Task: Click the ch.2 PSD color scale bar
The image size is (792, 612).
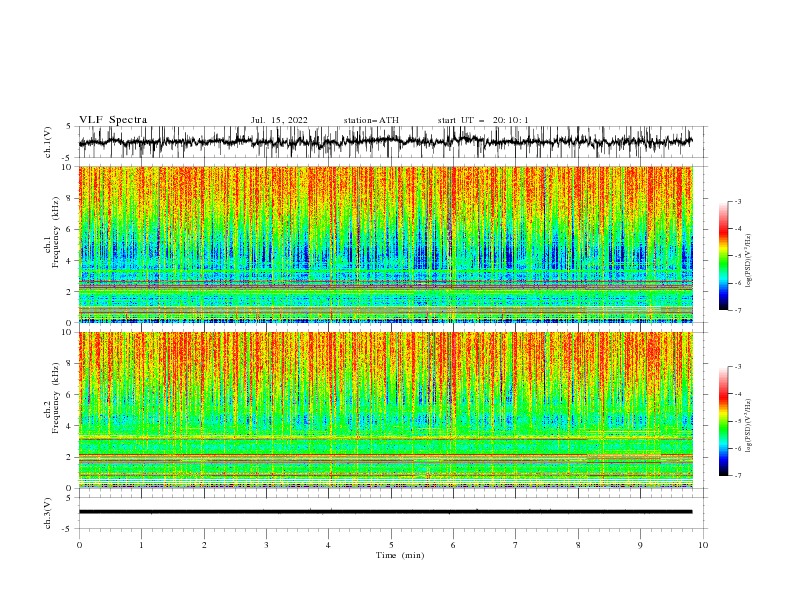Action: click(x=723, y=421)
